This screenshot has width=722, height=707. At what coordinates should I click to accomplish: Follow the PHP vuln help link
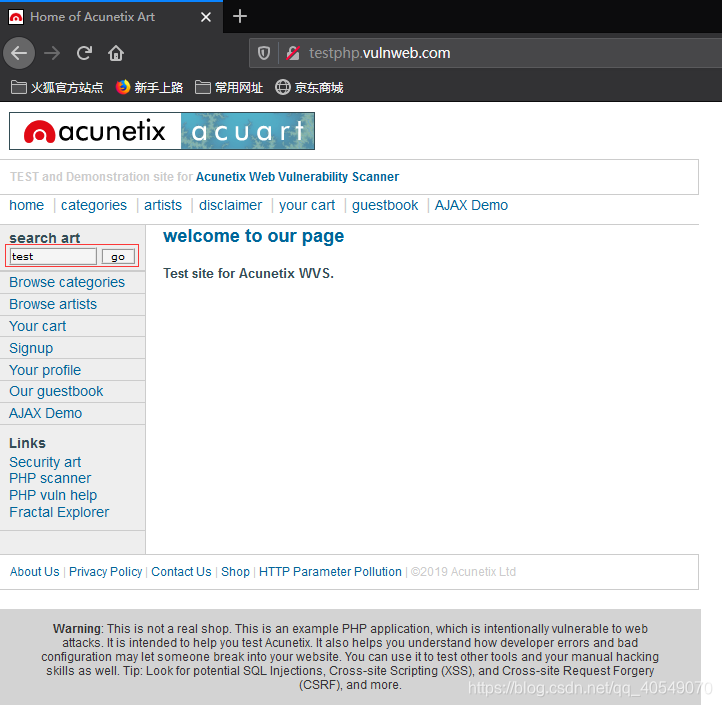click(53, 496)
